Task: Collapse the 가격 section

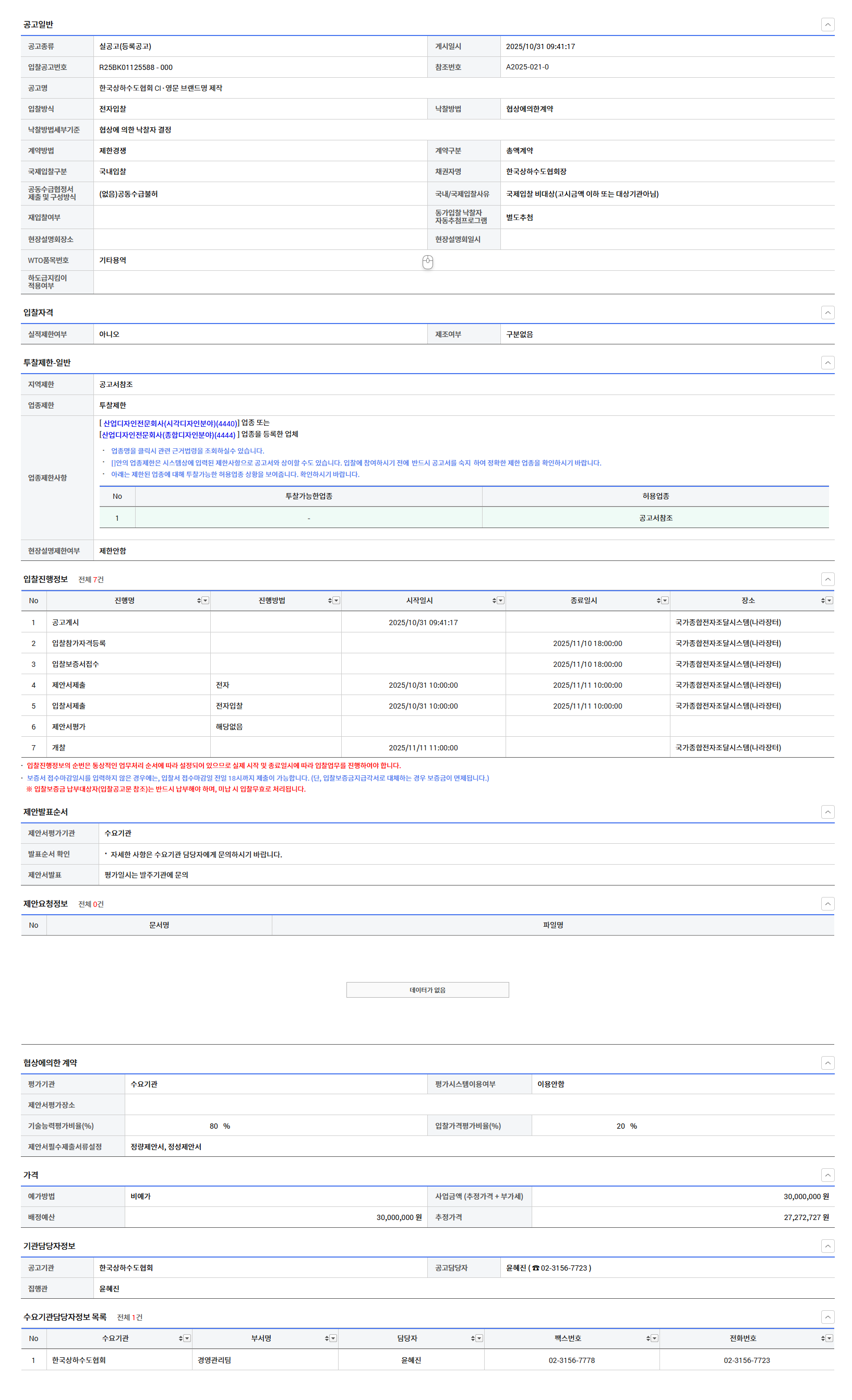Action: [x=827, y=1175]
